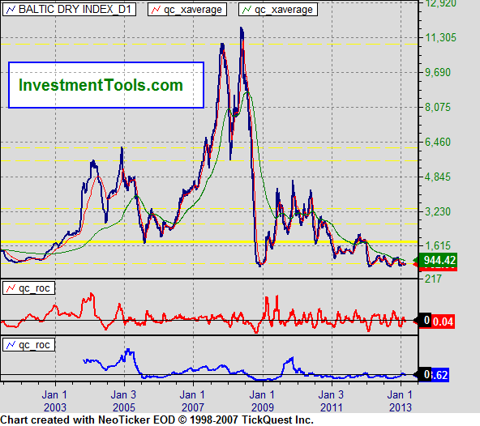480x426 pixels.
Task: Click the red qc_xaverage legend line icon
Action: (156, 9)
